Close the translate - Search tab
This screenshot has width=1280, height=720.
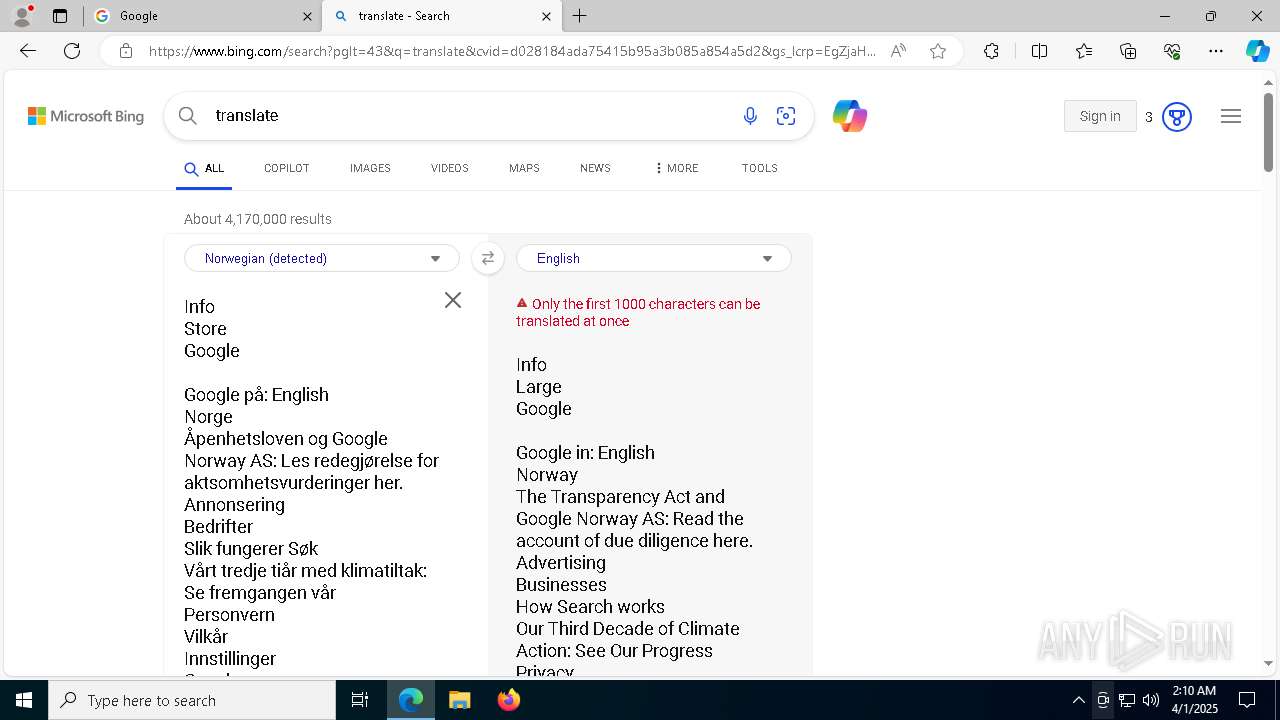coord(546,16)
